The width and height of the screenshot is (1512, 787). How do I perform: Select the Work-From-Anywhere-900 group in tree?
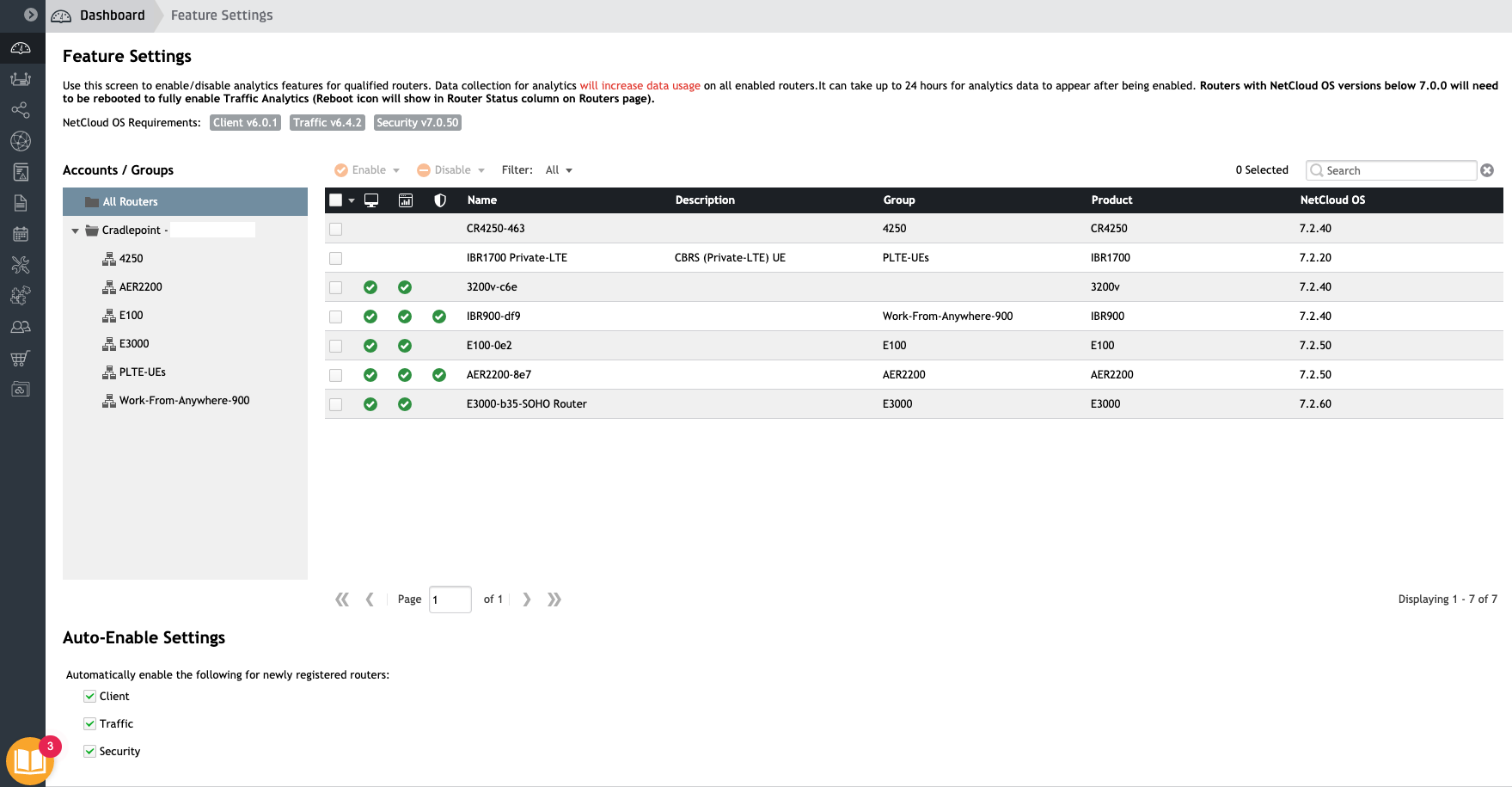pyautogui.click(x=184, y=401)
